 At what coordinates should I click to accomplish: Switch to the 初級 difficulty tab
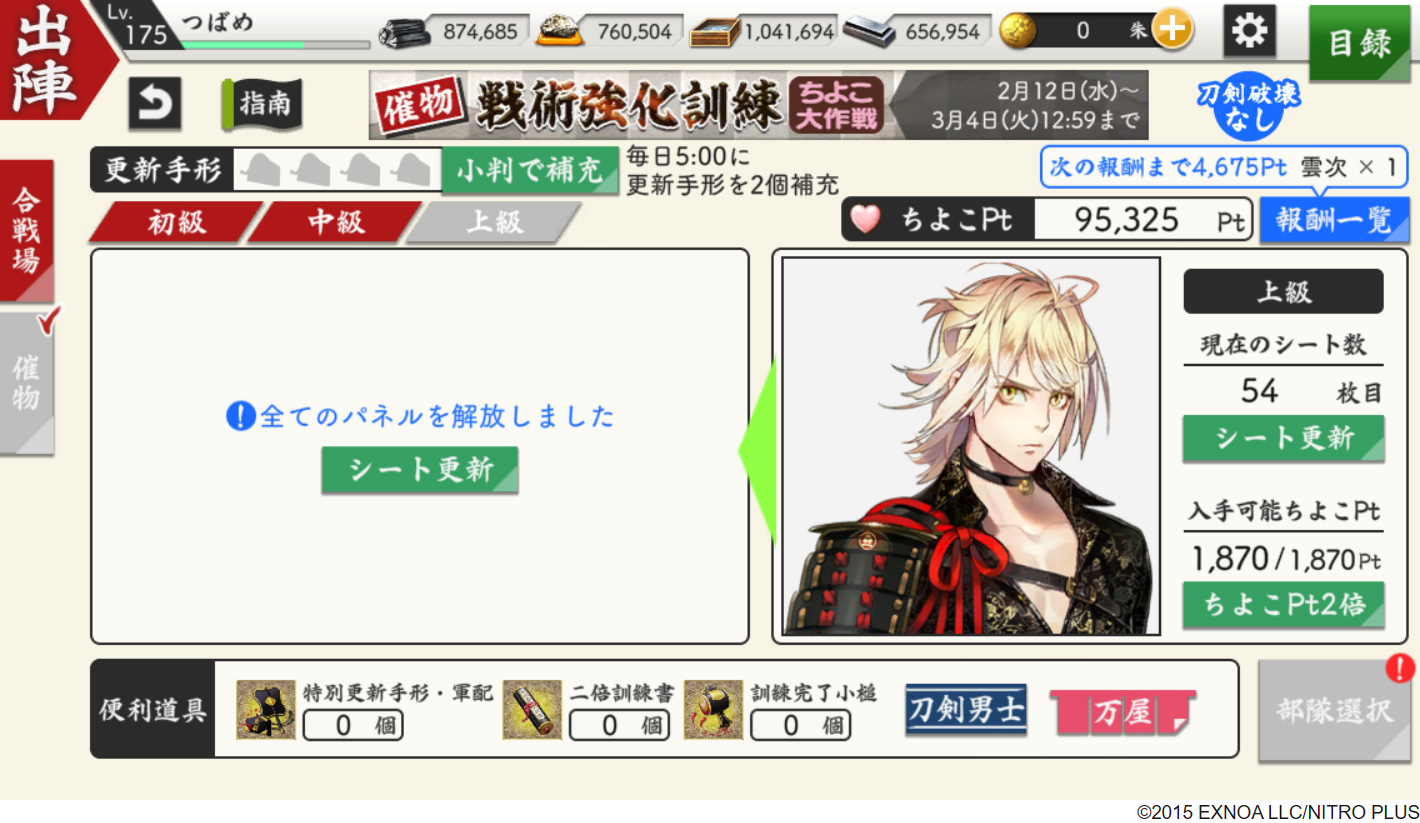pyautogui.click(x=176, y=222)
